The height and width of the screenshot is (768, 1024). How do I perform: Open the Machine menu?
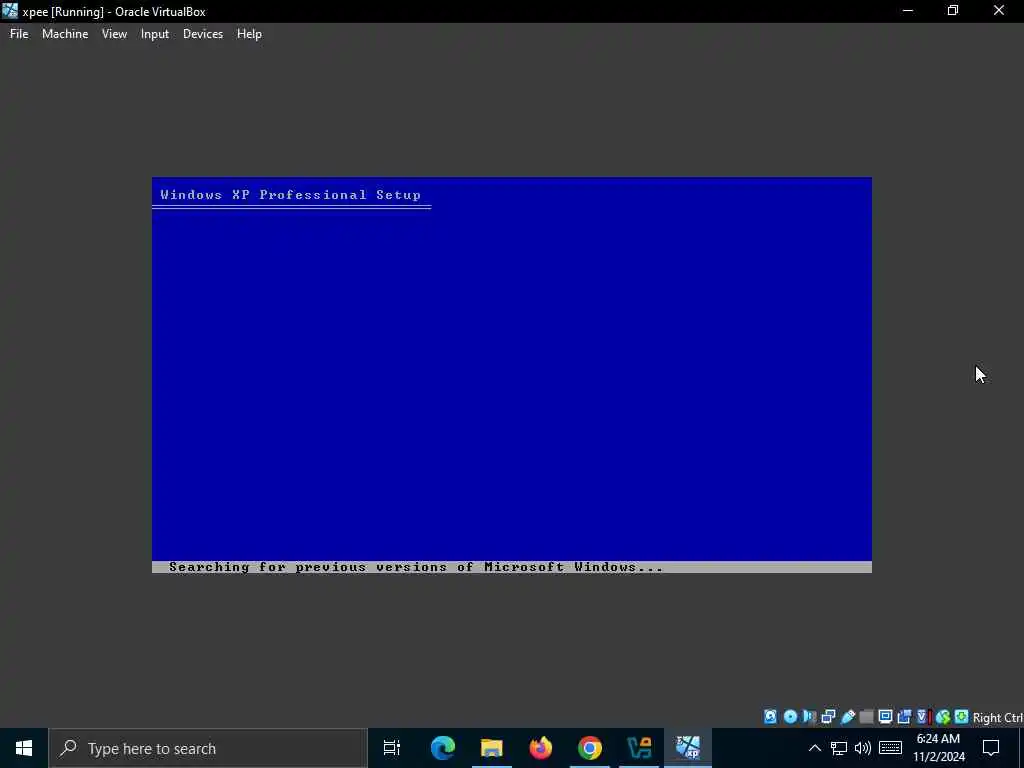pos(65,34)
